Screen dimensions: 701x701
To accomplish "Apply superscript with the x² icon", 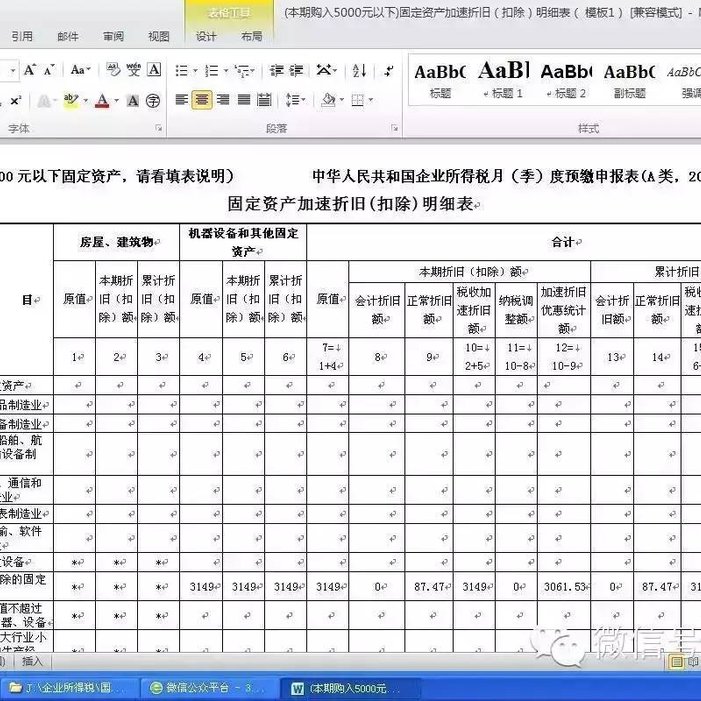I will point(15,101).
